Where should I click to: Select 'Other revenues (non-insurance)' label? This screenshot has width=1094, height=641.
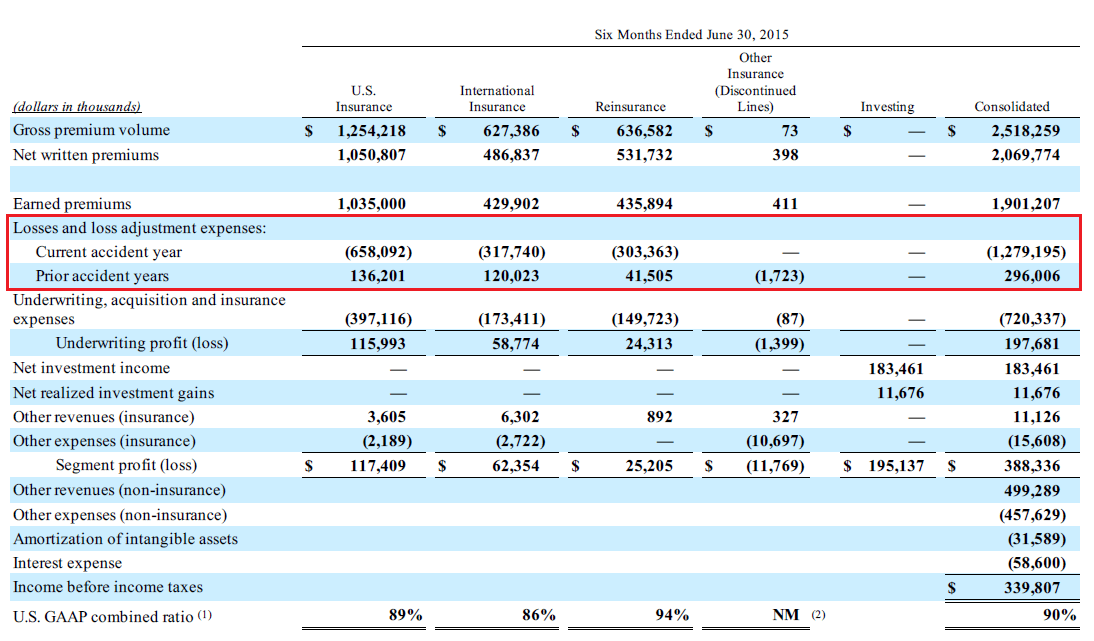(x=119, y=490)
